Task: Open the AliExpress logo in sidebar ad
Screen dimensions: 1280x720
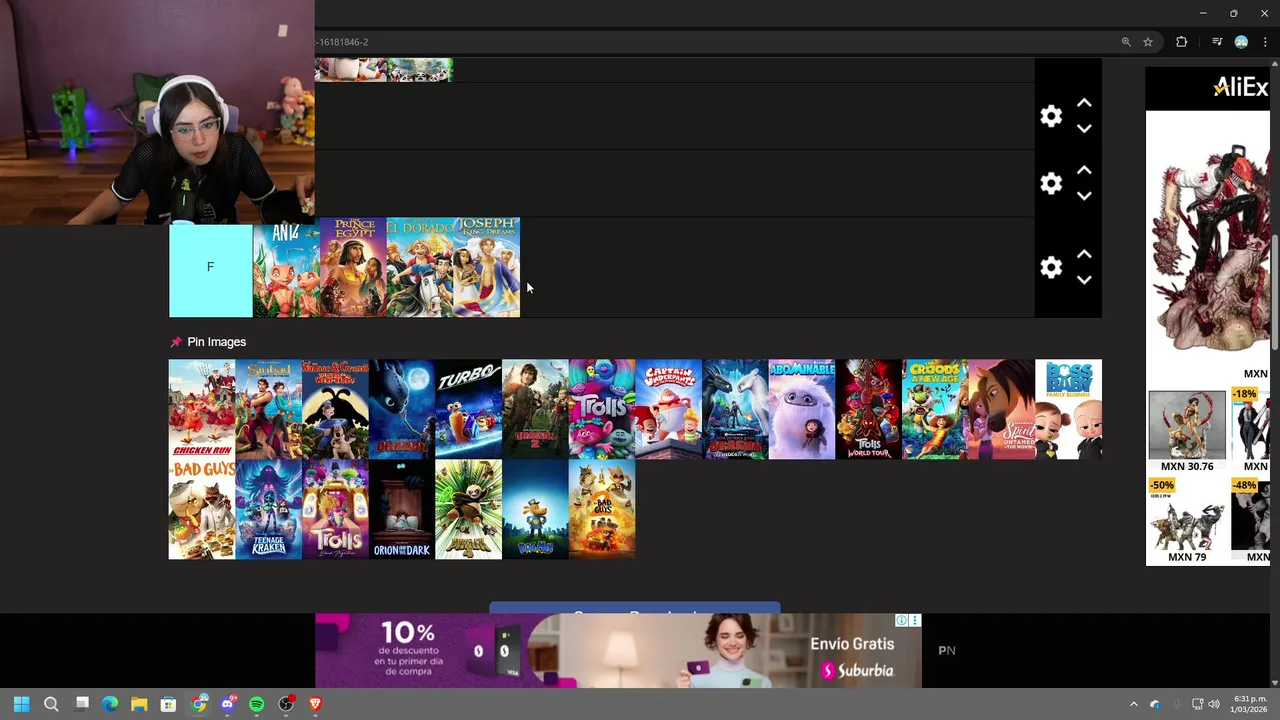Action: pos(1240,88)
